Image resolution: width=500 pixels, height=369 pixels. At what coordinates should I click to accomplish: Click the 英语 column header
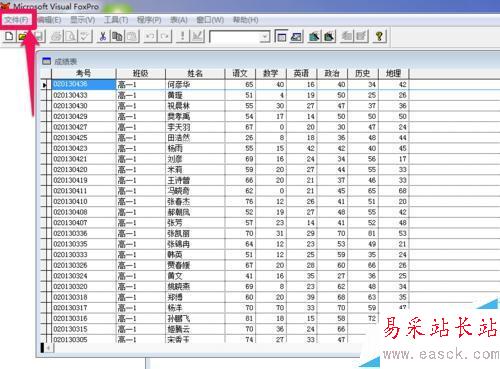pos(301,73)
